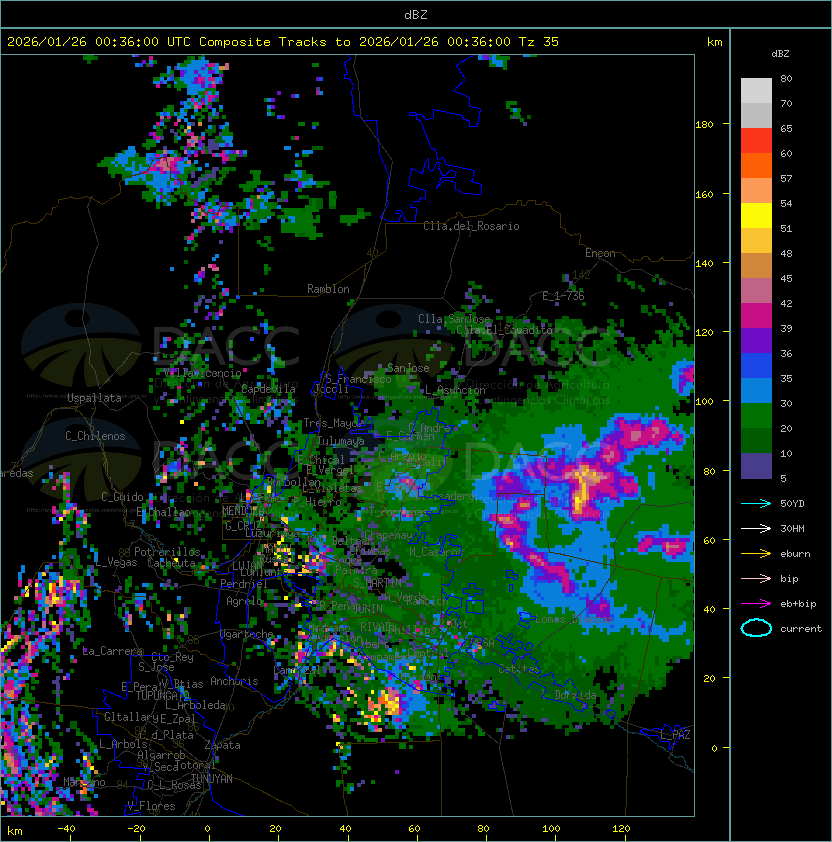Click the yellow eburn track arrow
This screenshot has height=842, width=832.
[x=756, y=554]
